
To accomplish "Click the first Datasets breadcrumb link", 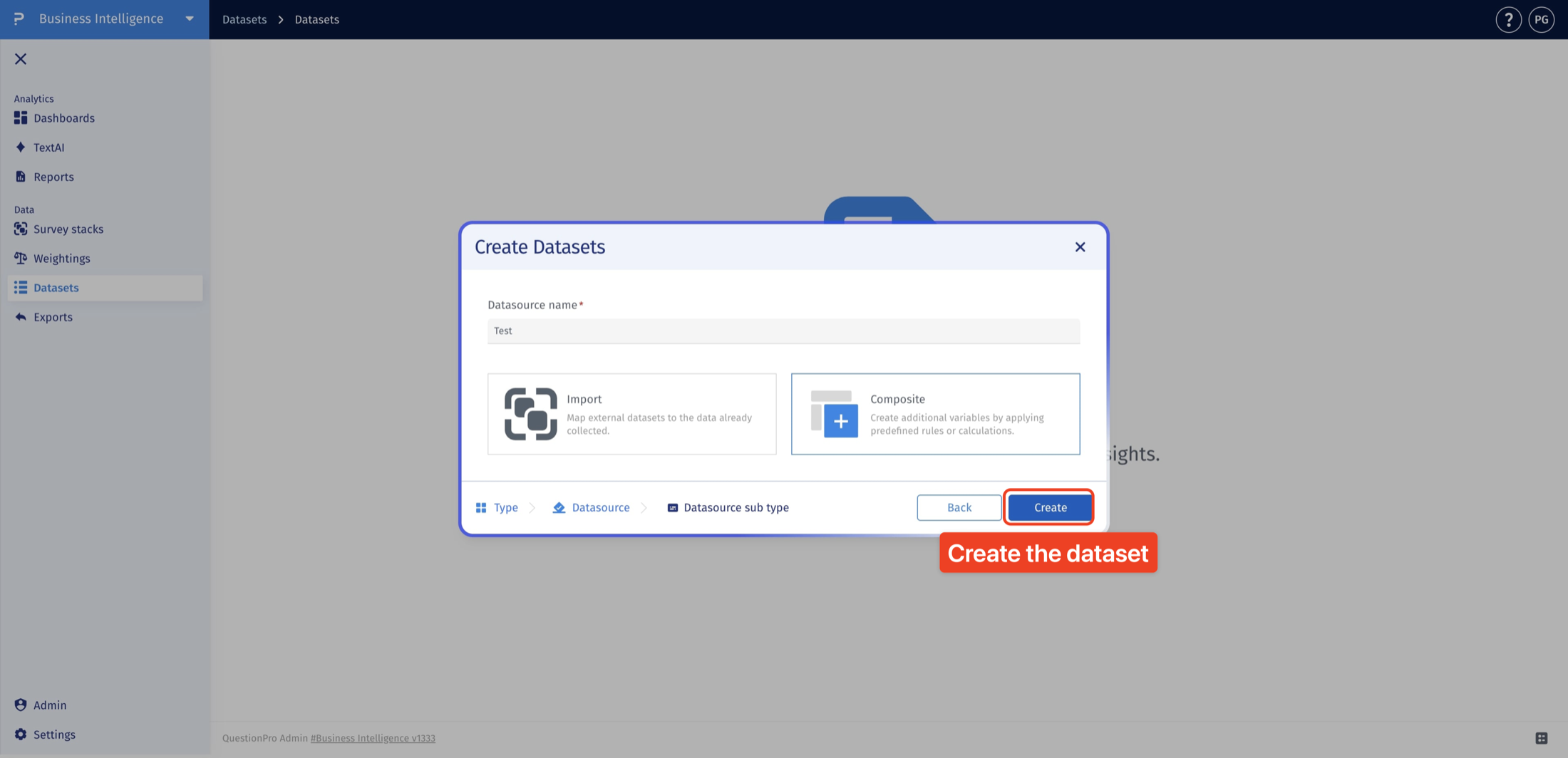I will point(244,19).
